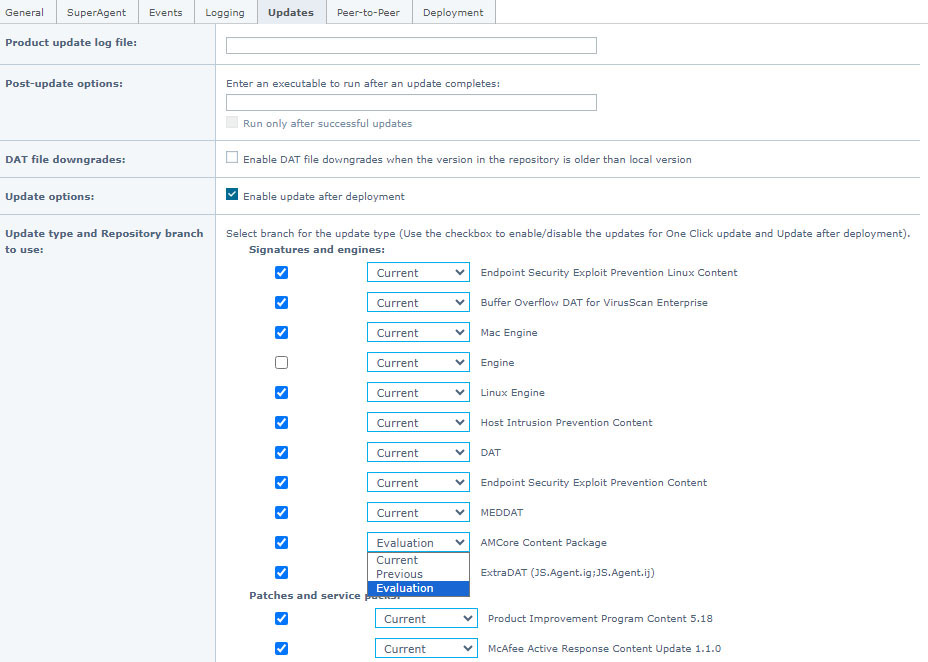Open McAfee Active Response Content Update dropdown
Screen dimensions: 928x662
pyautogui.click(x=426, y=648)
